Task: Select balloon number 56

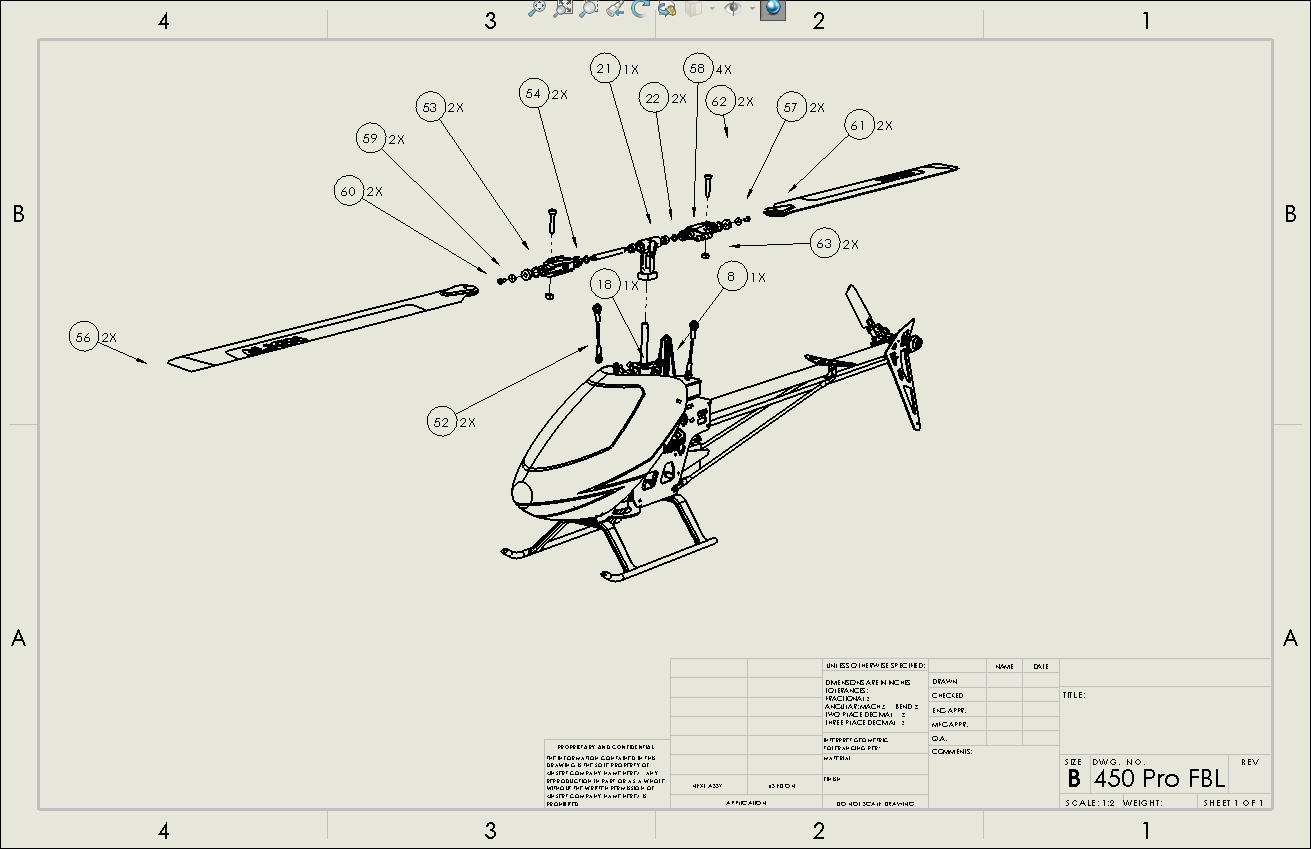Action: [x=83, y=338]
